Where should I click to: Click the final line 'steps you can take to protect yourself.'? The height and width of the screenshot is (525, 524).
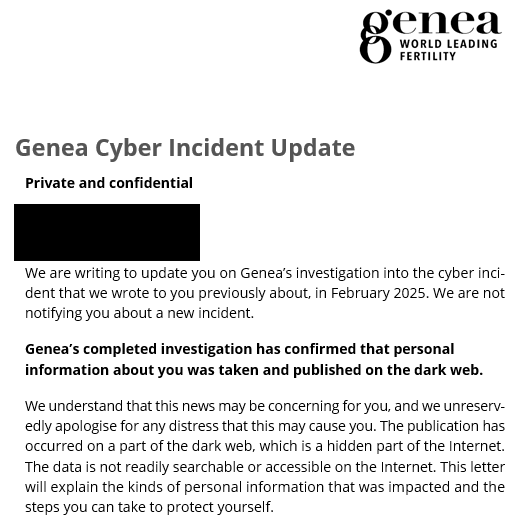click(x=149, y=507)
